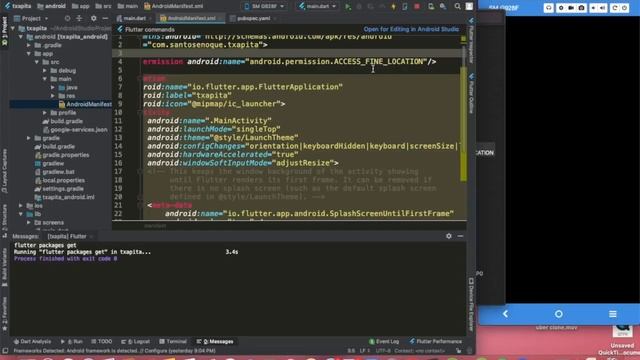Tap the Home circle in the device mirror window
The image size is (640, 360).
click(559, 314)
